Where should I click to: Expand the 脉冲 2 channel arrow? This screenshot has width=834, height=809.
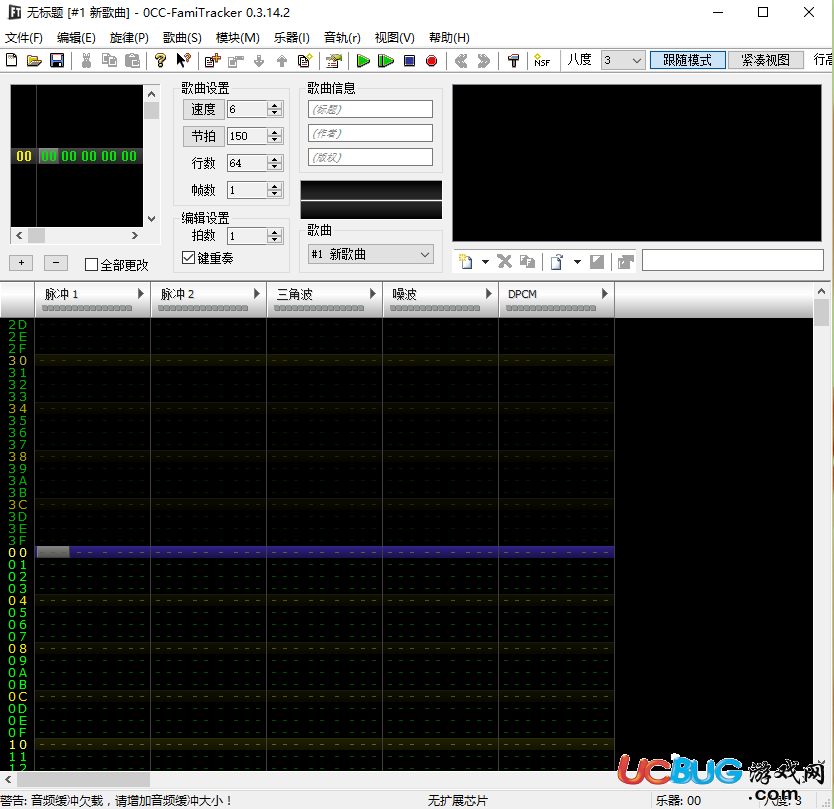coord(256,294)
